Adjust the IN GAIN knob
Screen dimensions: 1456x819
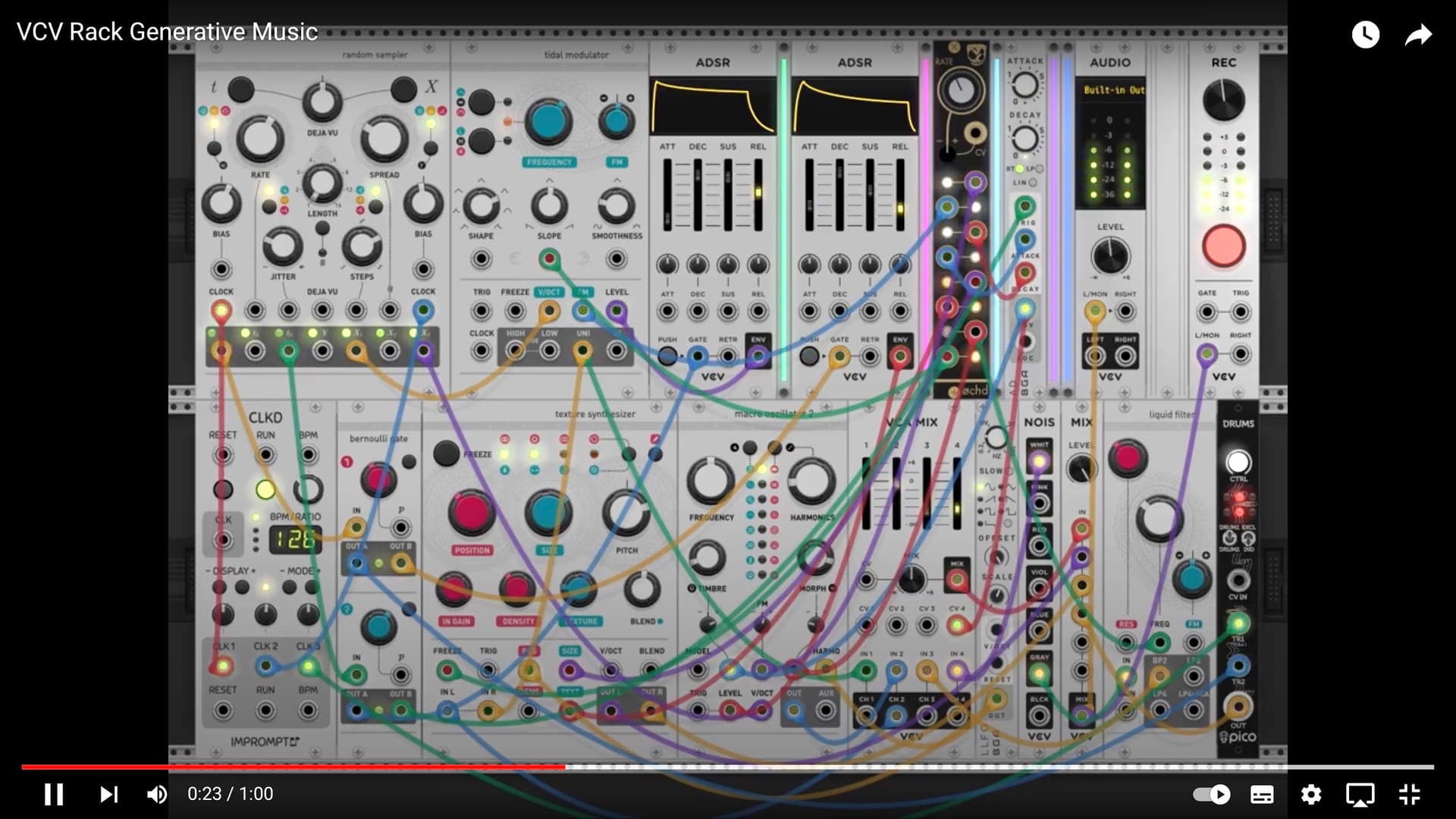click(454, 588)
